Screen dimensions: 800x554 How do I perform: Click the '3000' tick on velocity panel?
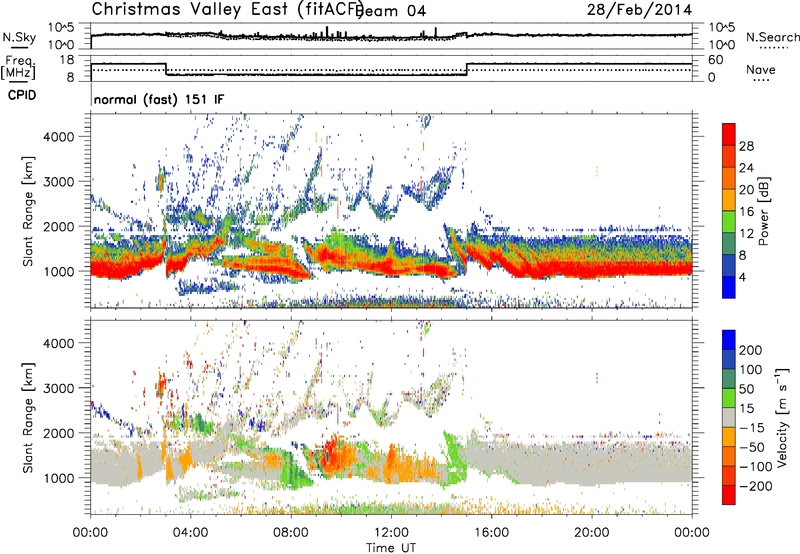coord(59,388)
